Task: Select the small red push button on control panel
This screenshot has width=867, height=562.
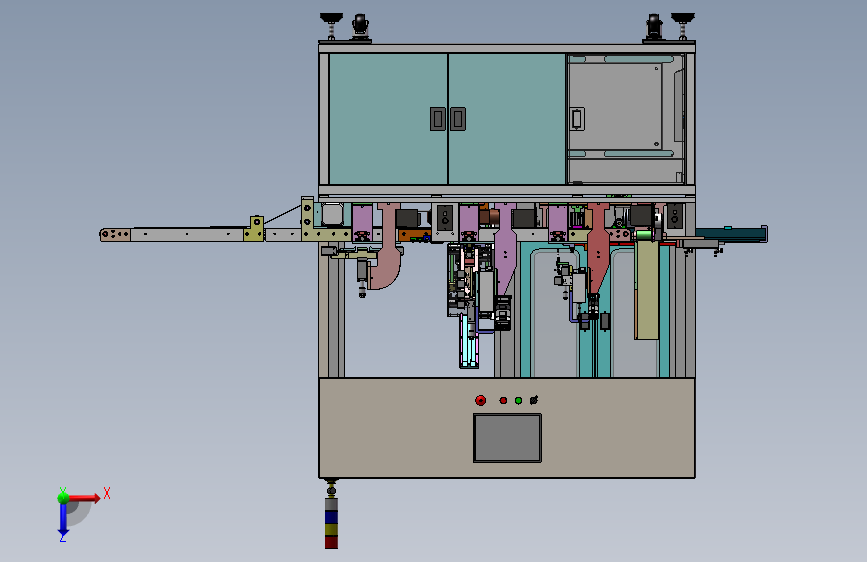Action: point(503,400)
